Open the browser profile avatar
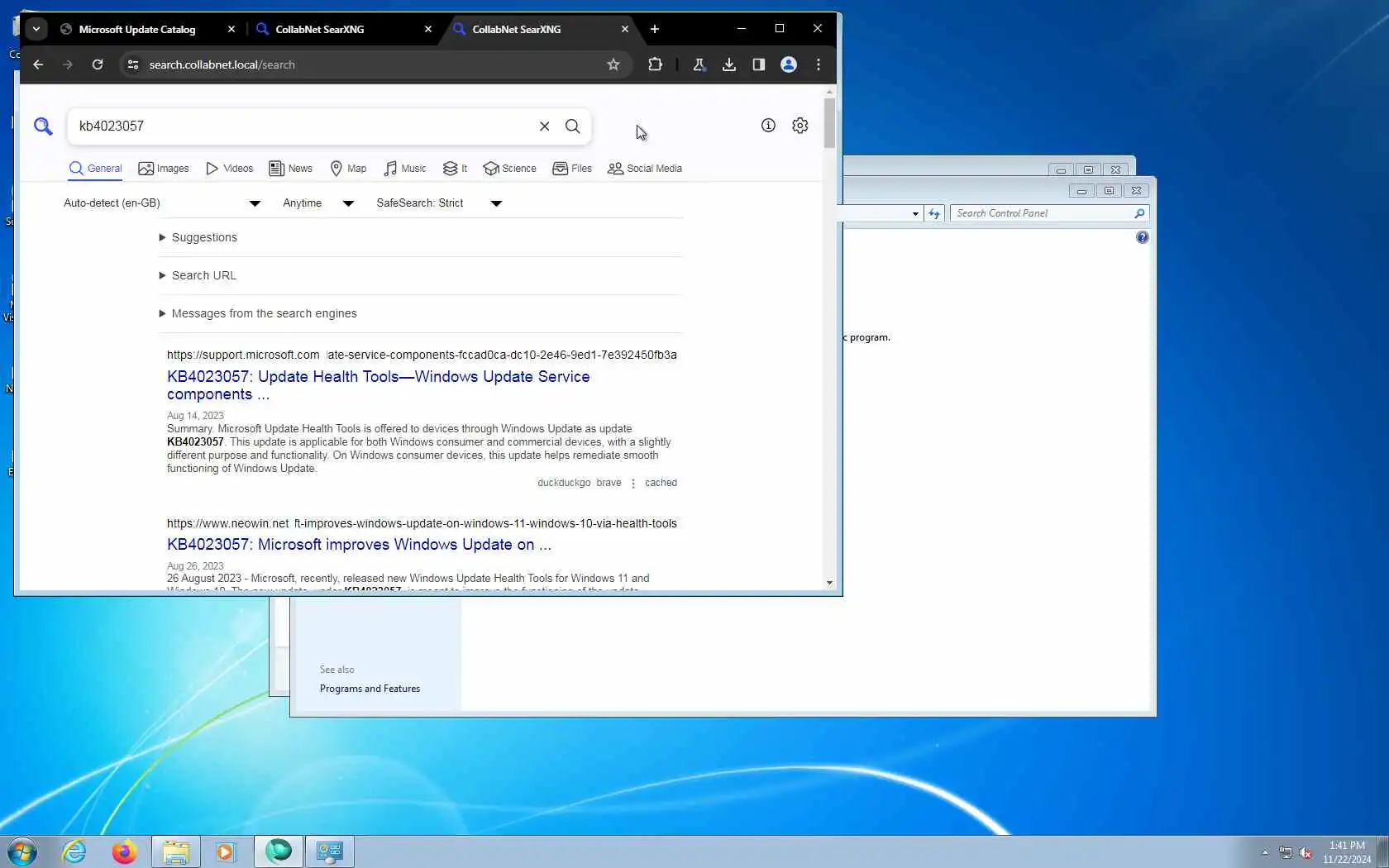 point(789,64)
